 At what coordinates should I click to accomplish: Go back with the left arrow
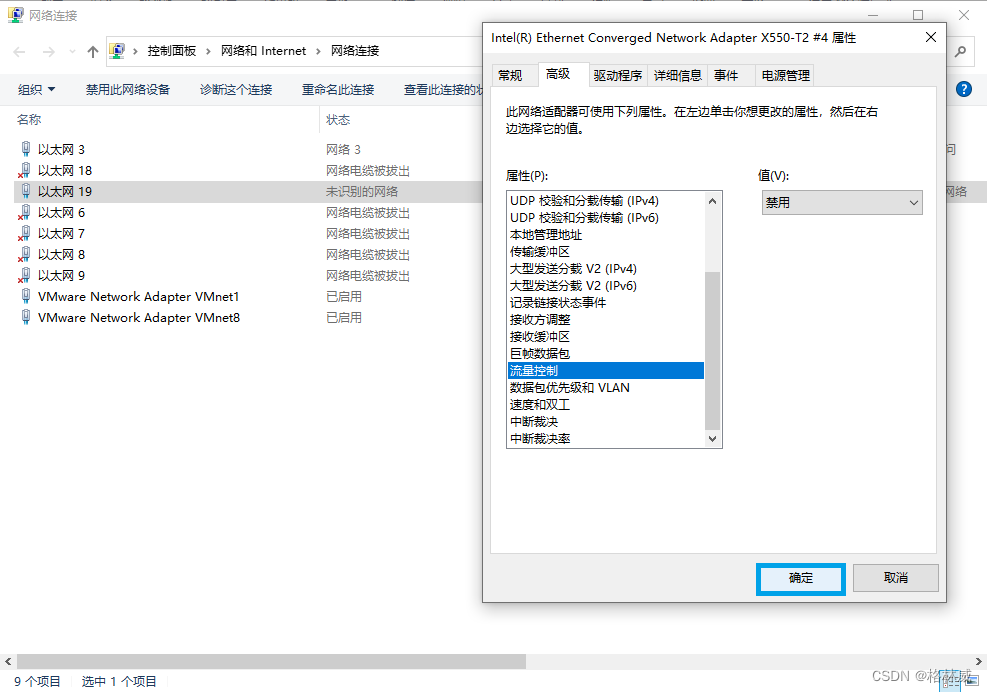20,52
